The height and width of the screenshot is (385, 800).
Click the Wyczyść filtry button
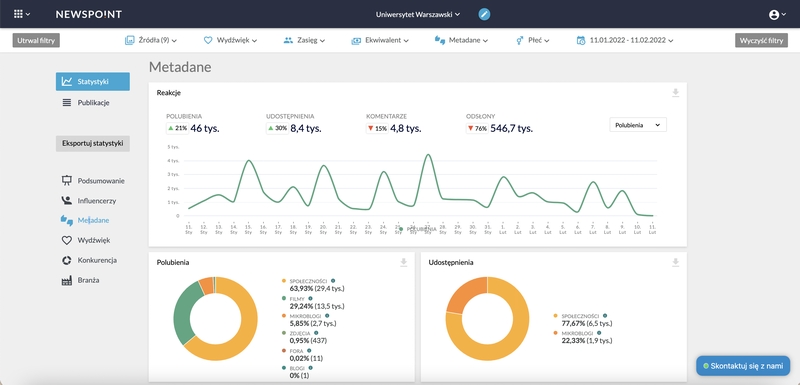tap(761, 40)
